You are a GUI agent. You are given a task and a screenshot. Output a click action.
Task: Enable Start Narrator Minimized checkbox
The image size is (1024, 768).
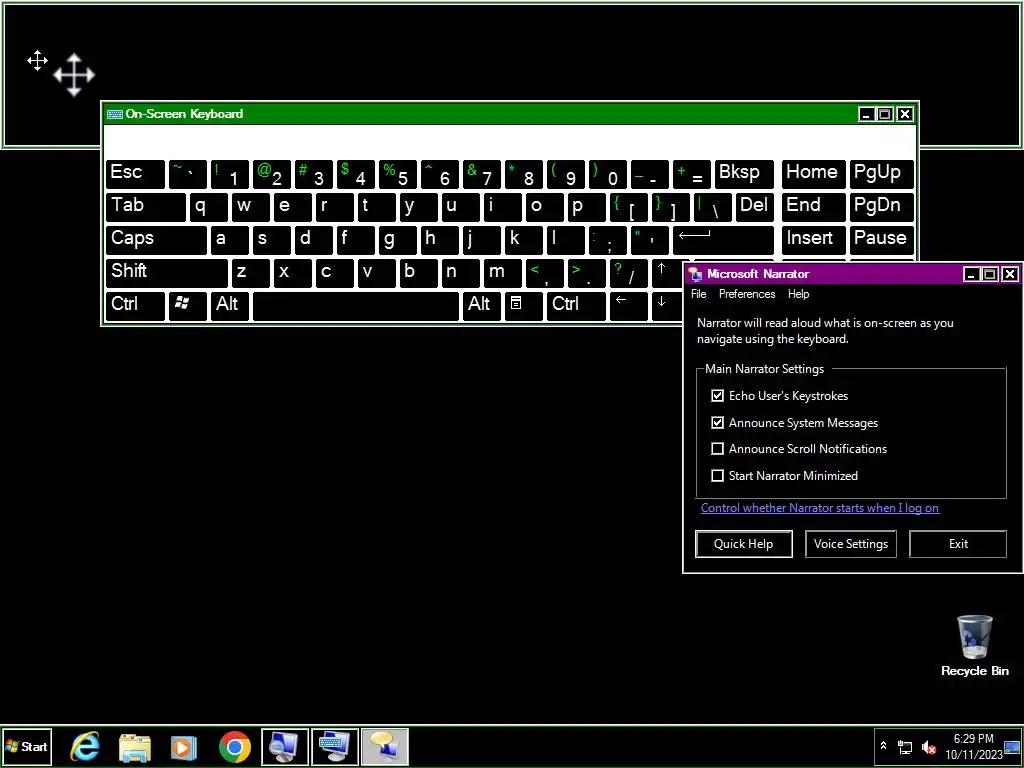[717, 476]
